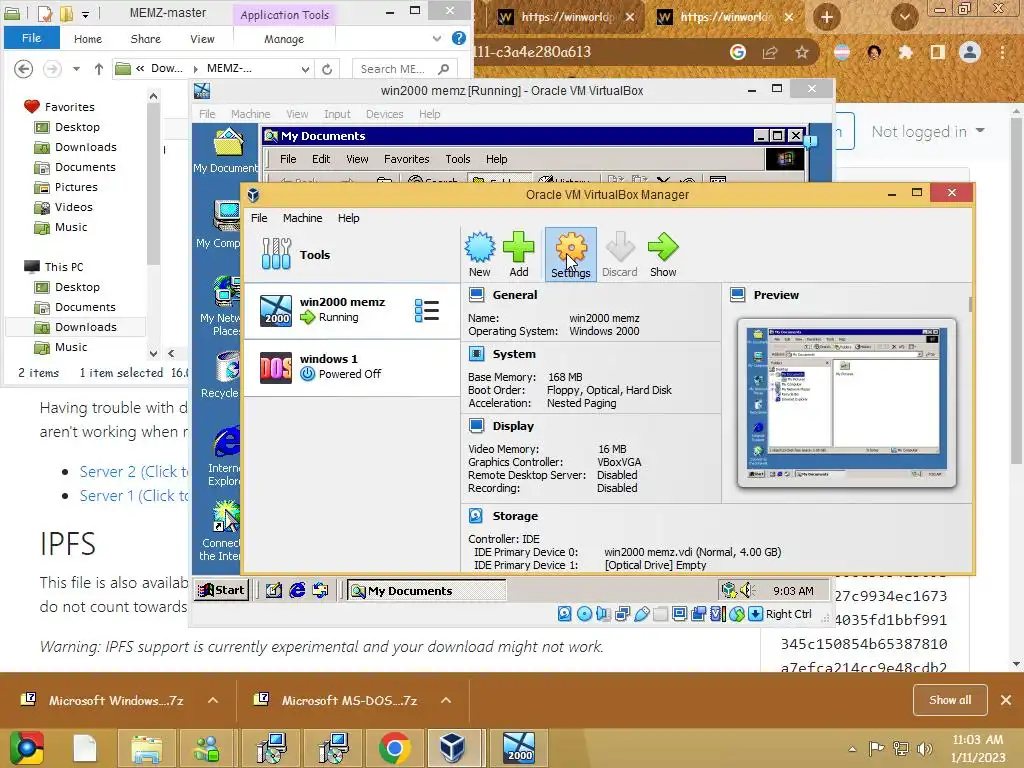Viewport: 1024px width, 768px height.
Task: Open the File menu in VirtualBox Manager
Action: coord(259,218)
